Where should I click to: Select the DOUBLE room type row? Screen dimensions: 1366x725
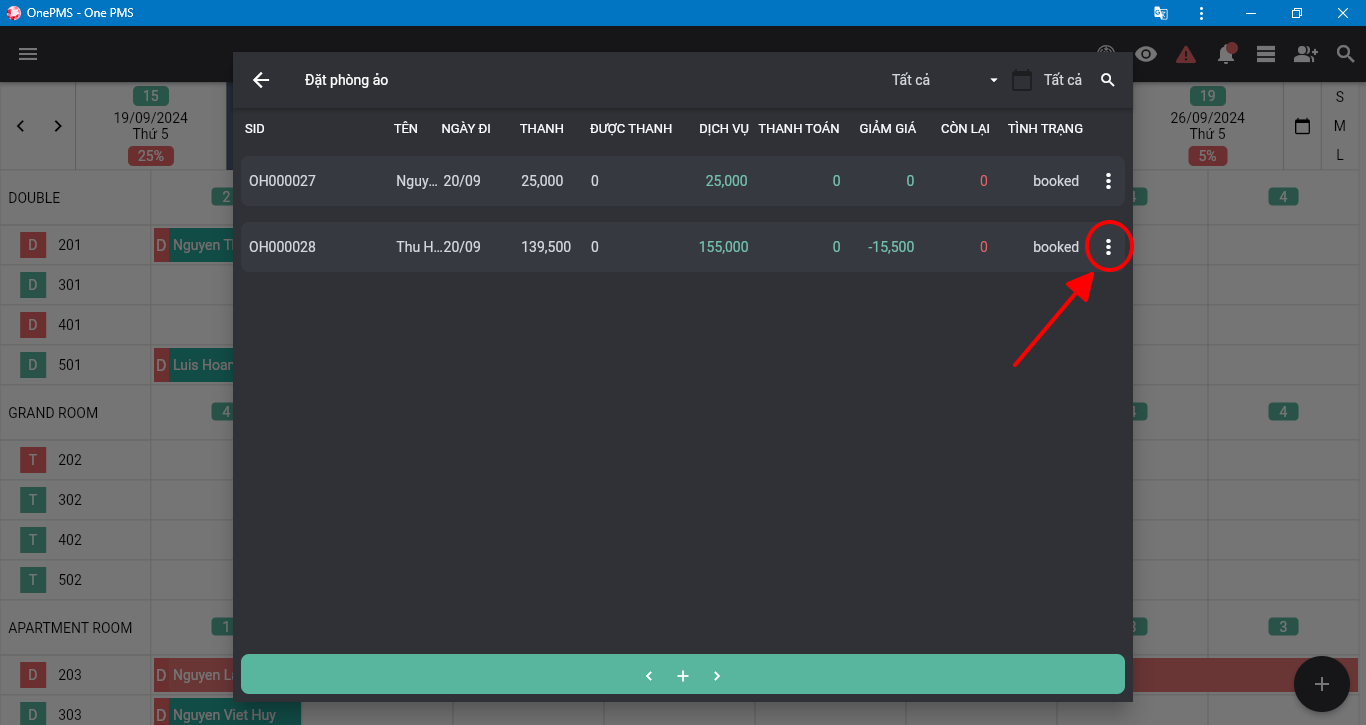pos(76,198)
